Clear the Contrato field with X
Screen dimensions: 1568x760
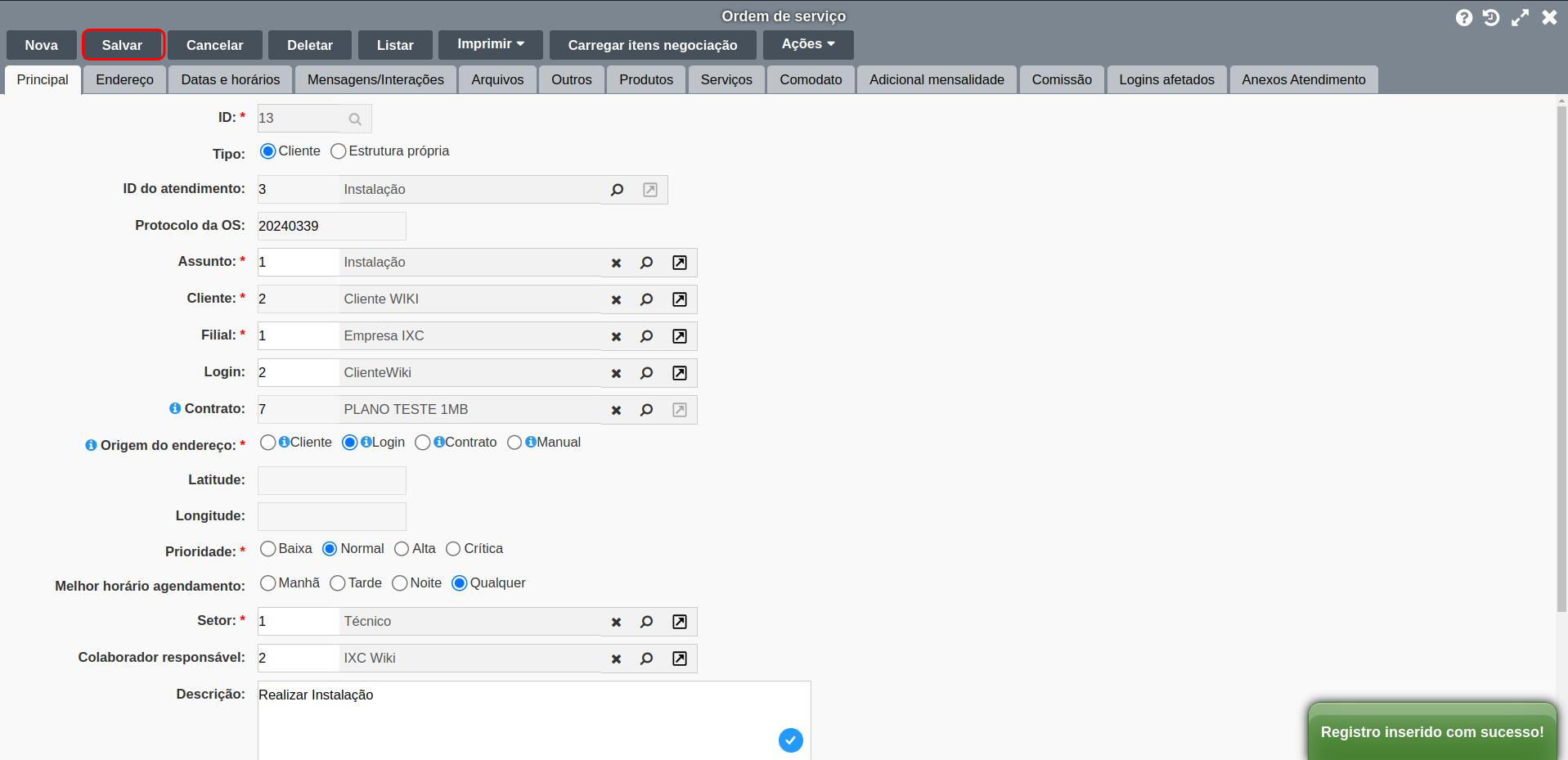pyautogui.click(x=616, y=410)
